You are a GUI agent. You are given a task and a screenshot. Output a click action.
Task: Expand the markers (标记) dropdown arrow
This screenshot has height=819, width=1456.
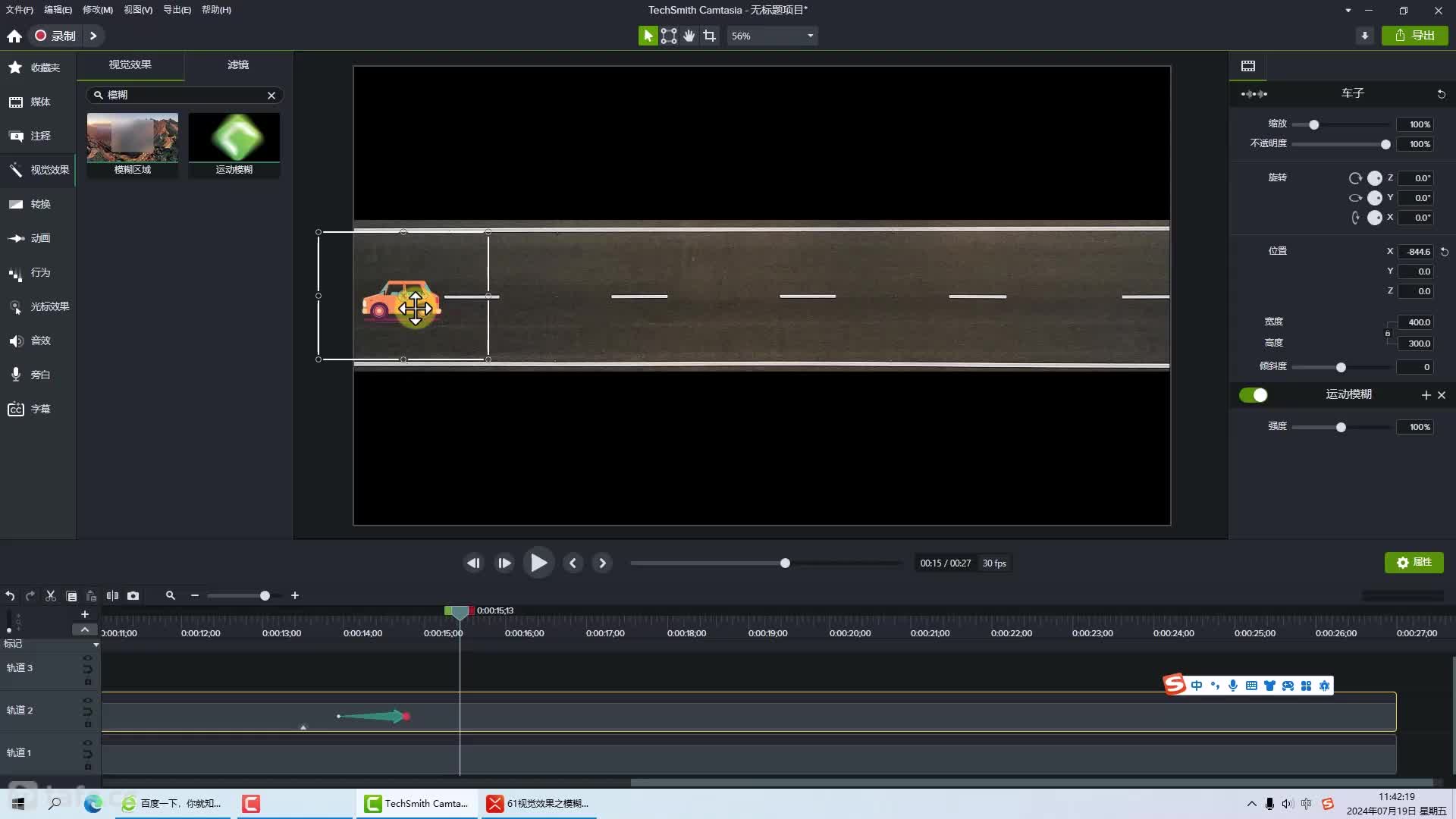point(96,645)
